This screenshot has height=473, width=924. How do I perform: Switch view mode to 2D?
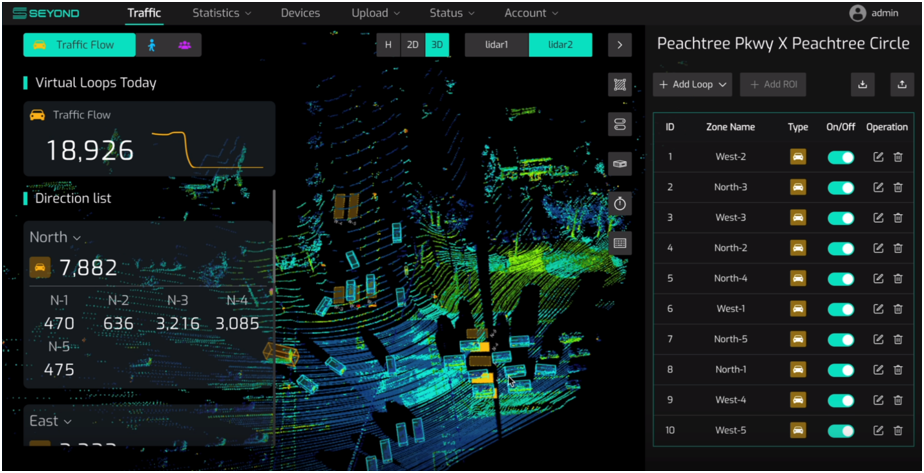coord(412,45)
